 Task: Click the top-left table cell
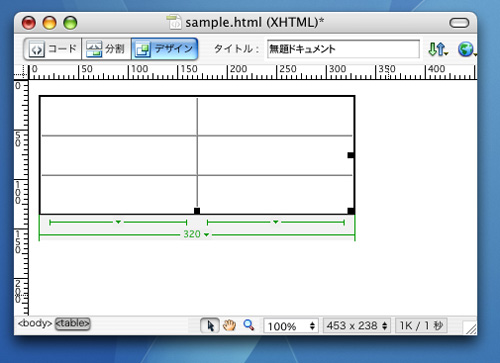(x=119, y=117)
